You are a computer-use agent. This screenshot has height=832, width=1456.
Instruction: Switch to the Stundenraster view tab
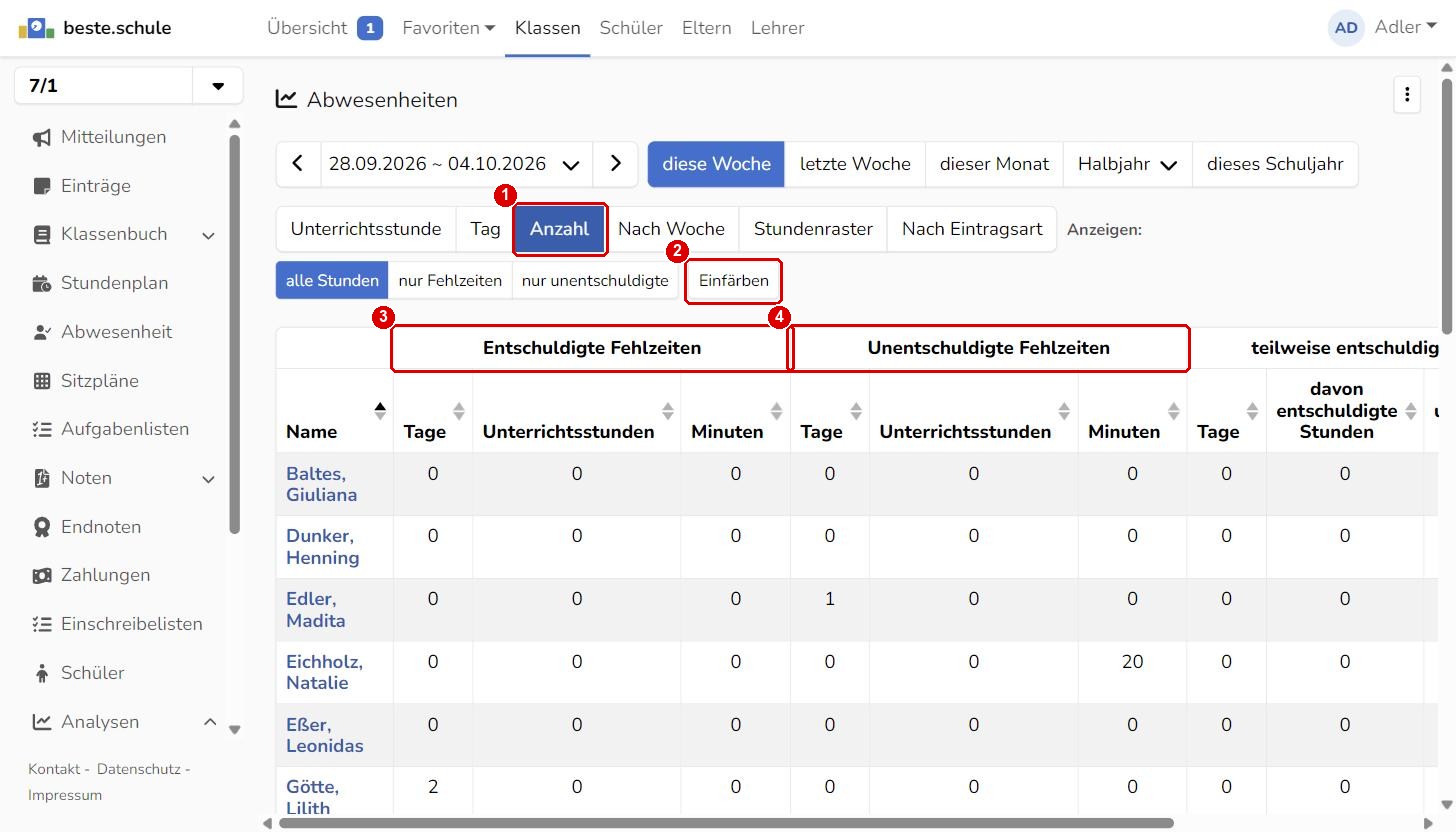(x=813, y=229)
